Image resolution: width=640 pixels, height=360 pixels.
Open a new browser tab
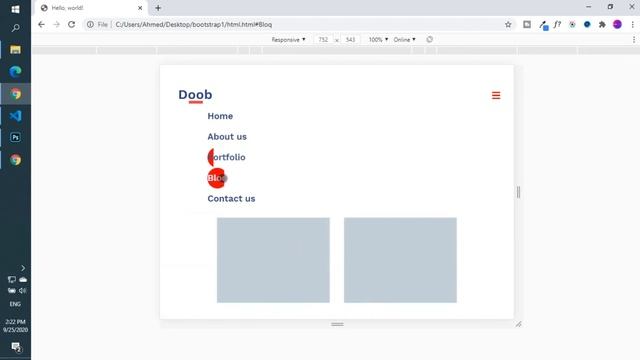[158, 8]
